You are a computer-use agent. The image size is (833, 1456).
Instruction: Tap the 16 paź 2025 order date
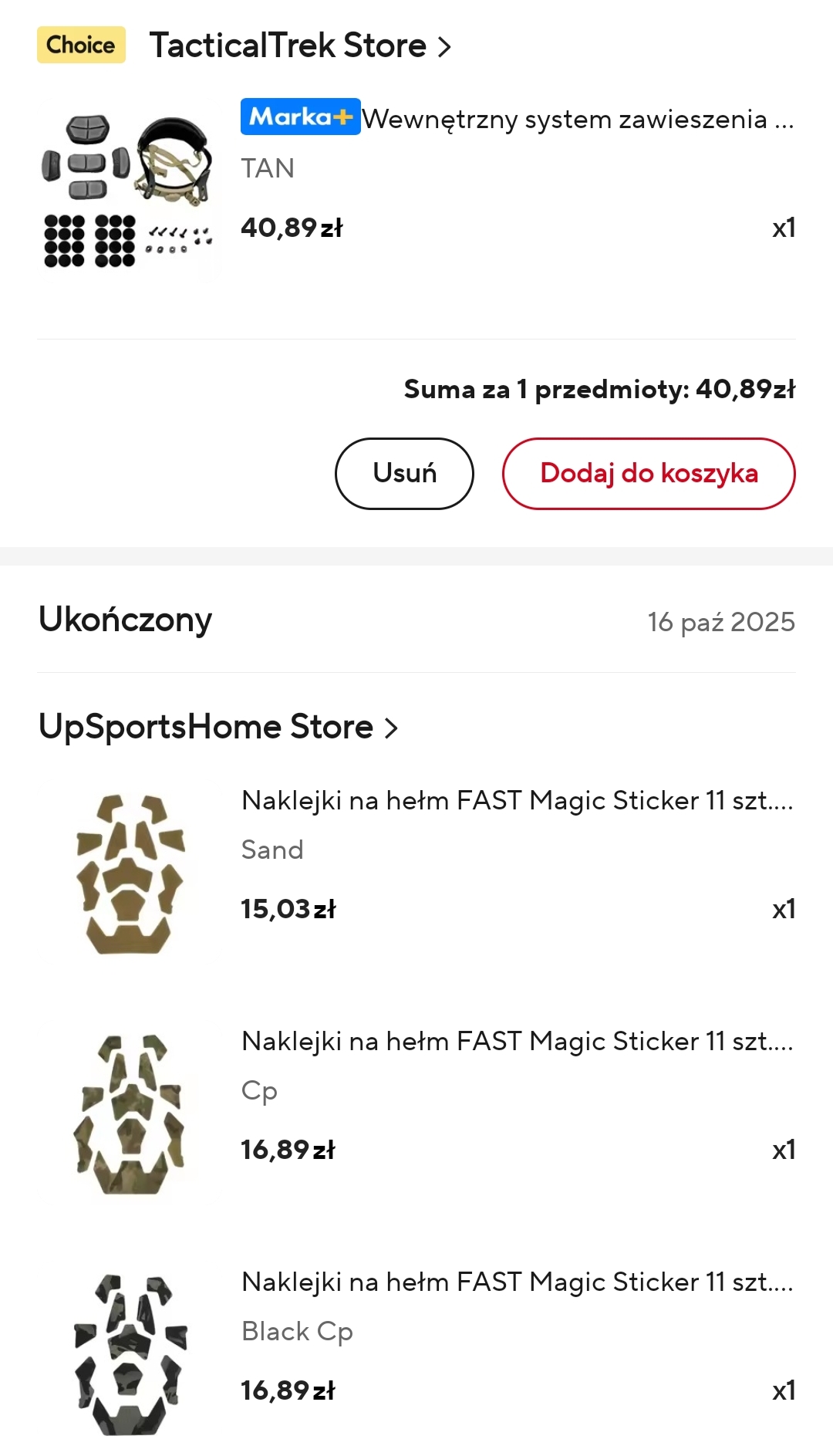(x=720, y=622)
